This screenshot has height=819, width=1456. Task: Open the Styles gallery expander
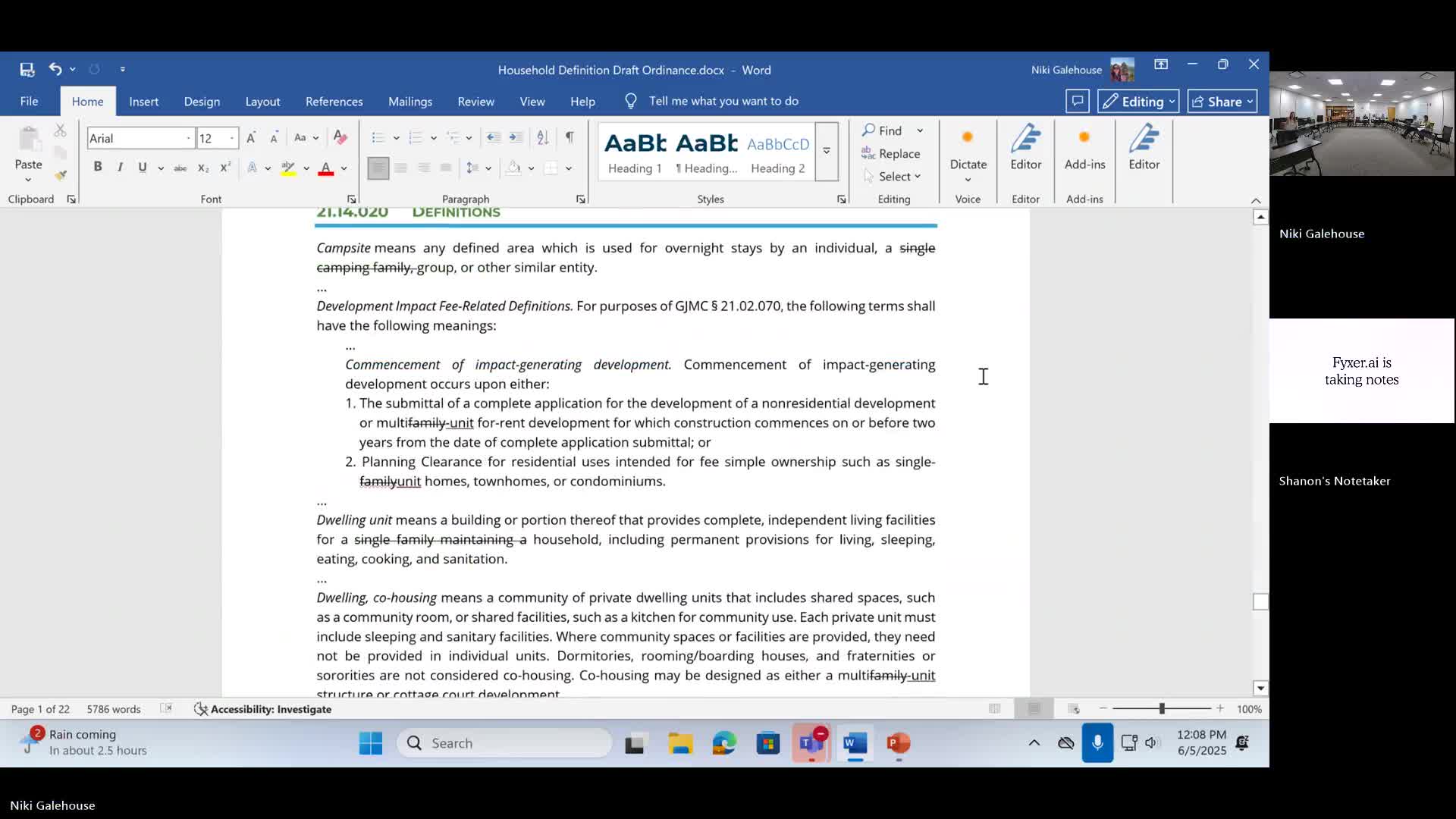[826, 152]
